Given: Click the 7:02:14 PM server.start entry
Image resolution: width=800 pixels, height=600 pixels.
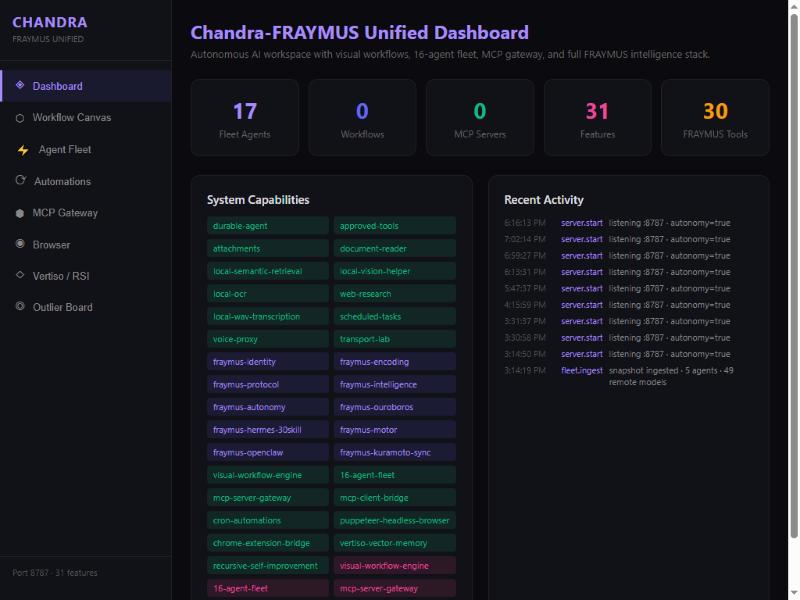Looking at the screenshot, I should pyautogui.click(x=629, y=239).
